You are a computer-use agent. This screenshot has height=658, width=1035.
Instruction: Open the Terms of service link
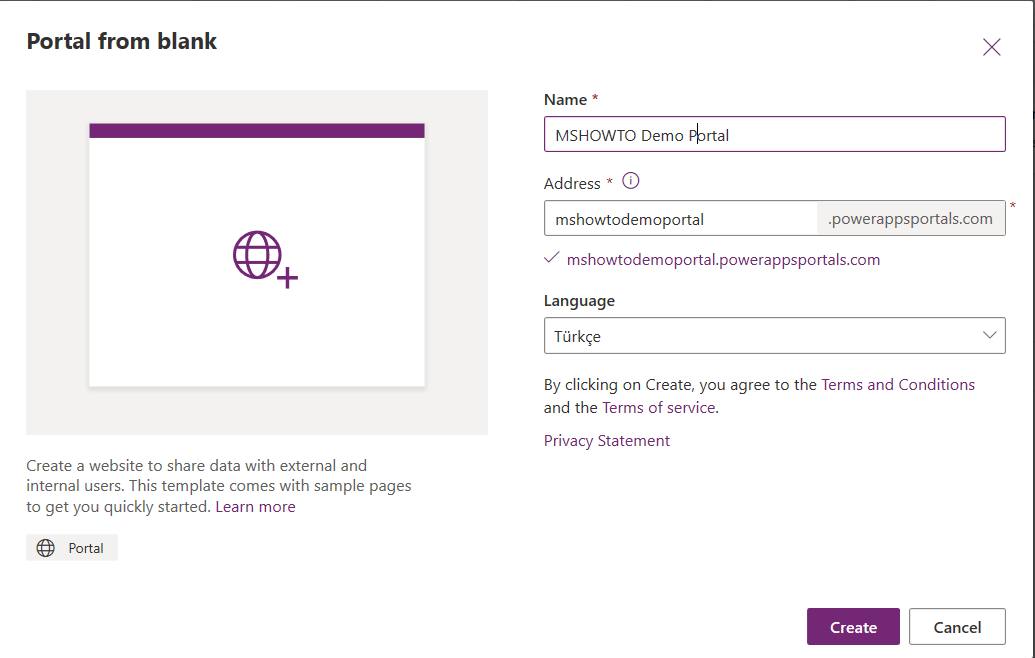[x=659, y=408]
